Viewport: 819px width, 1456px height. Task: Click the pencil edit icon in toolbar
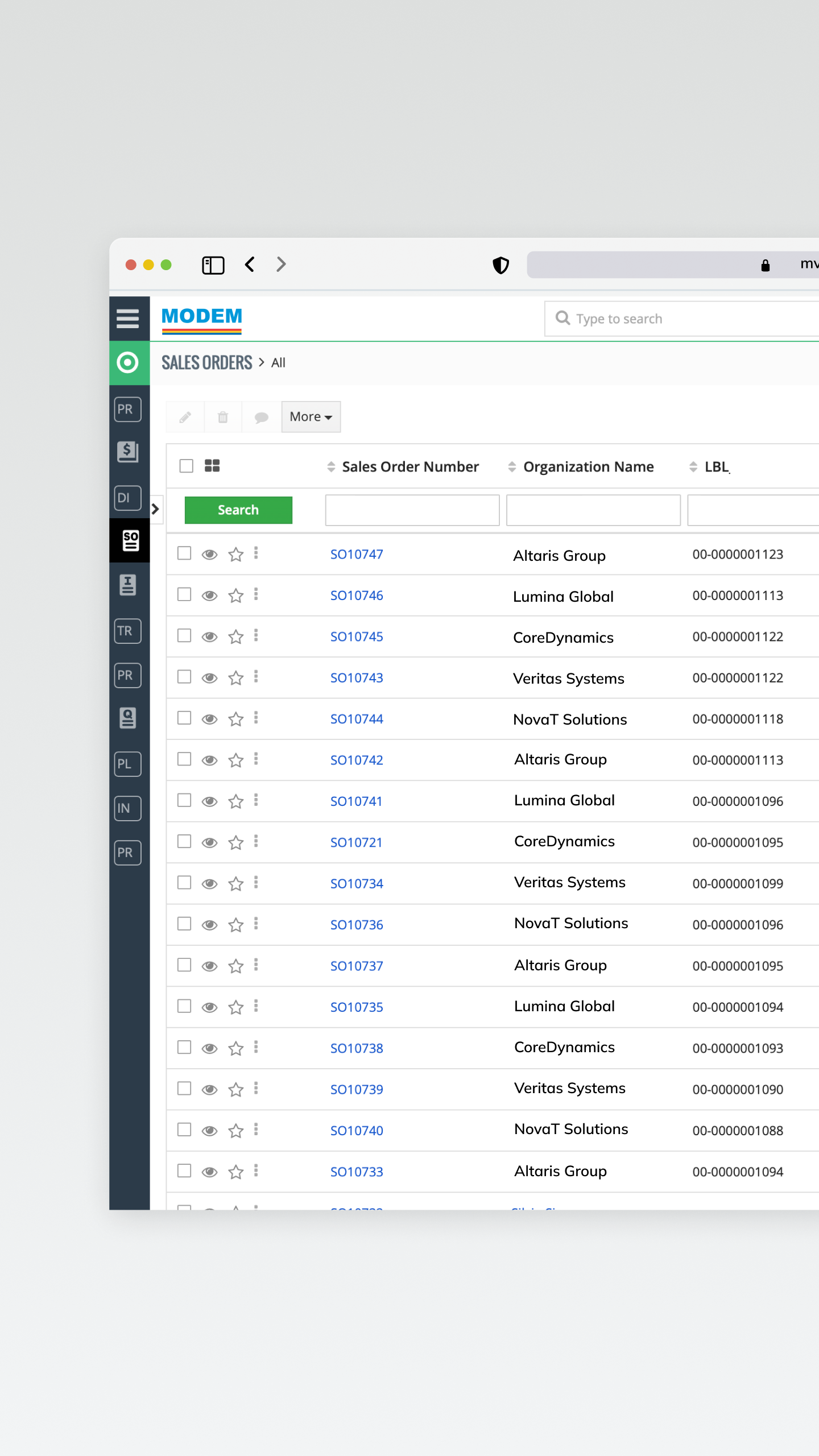185,417
